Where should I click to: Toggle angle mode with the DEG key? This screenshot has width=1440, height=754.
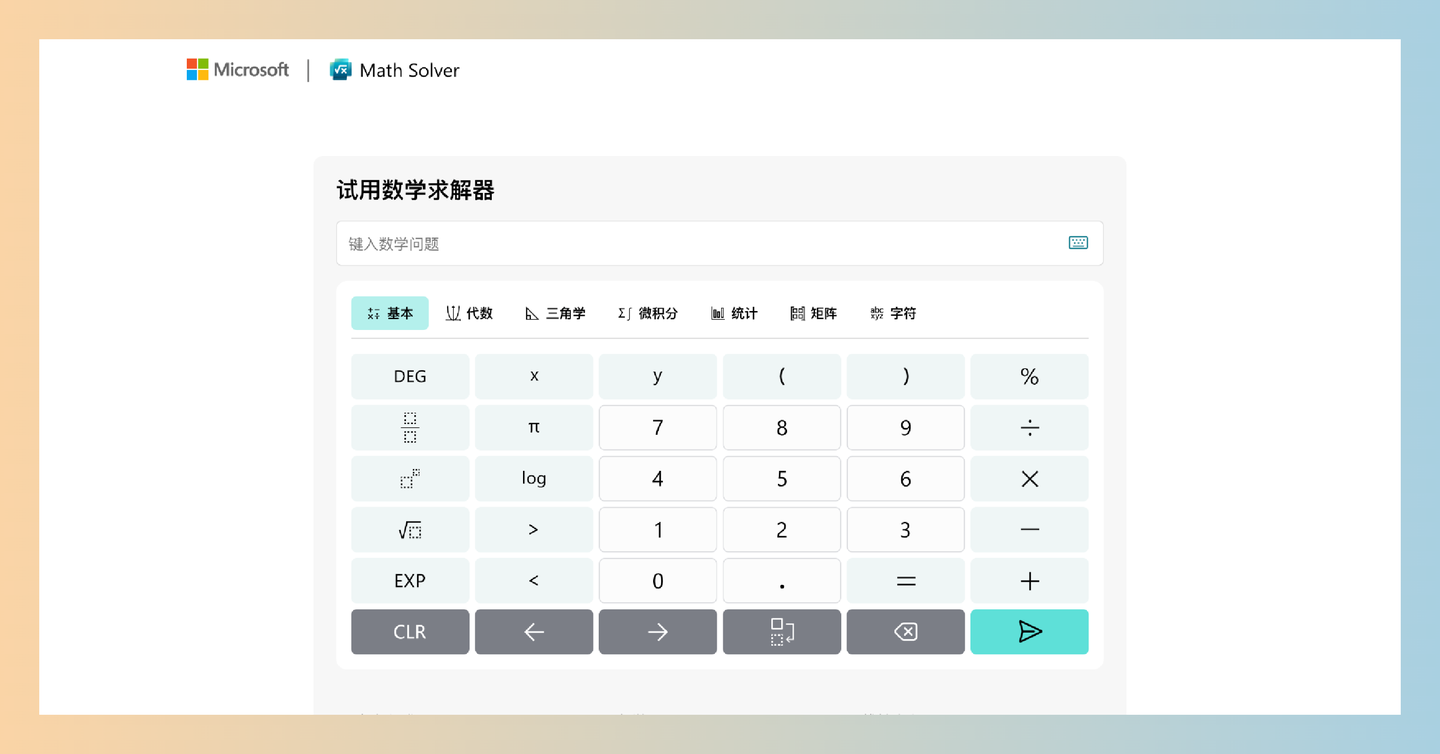[x=410, y=376]
